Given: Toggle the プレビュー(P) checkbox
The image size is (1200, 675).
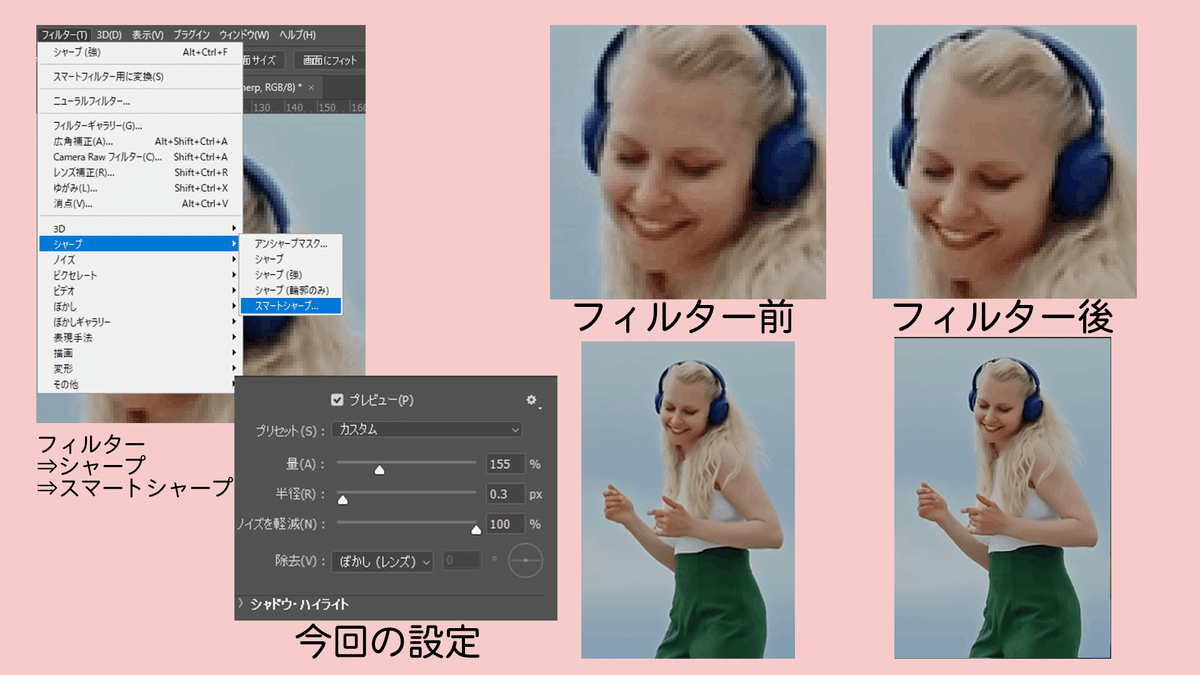Looking at the screenshot, I should click(x=337, y=400).
